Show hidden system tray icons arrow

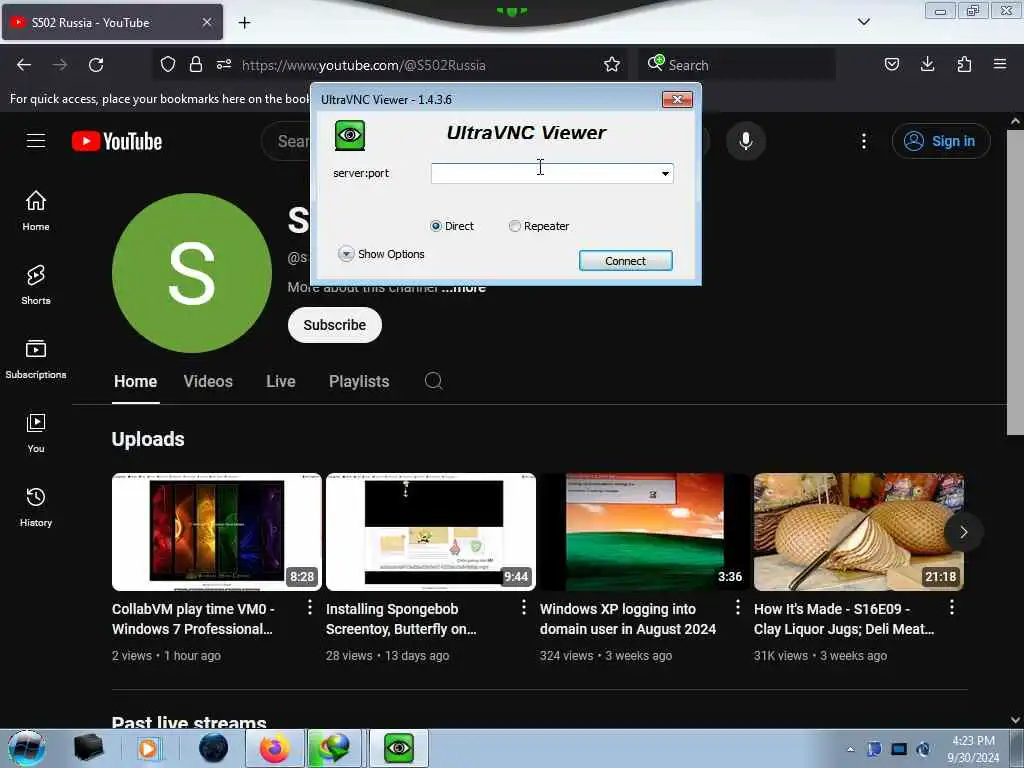coord(850,749)
